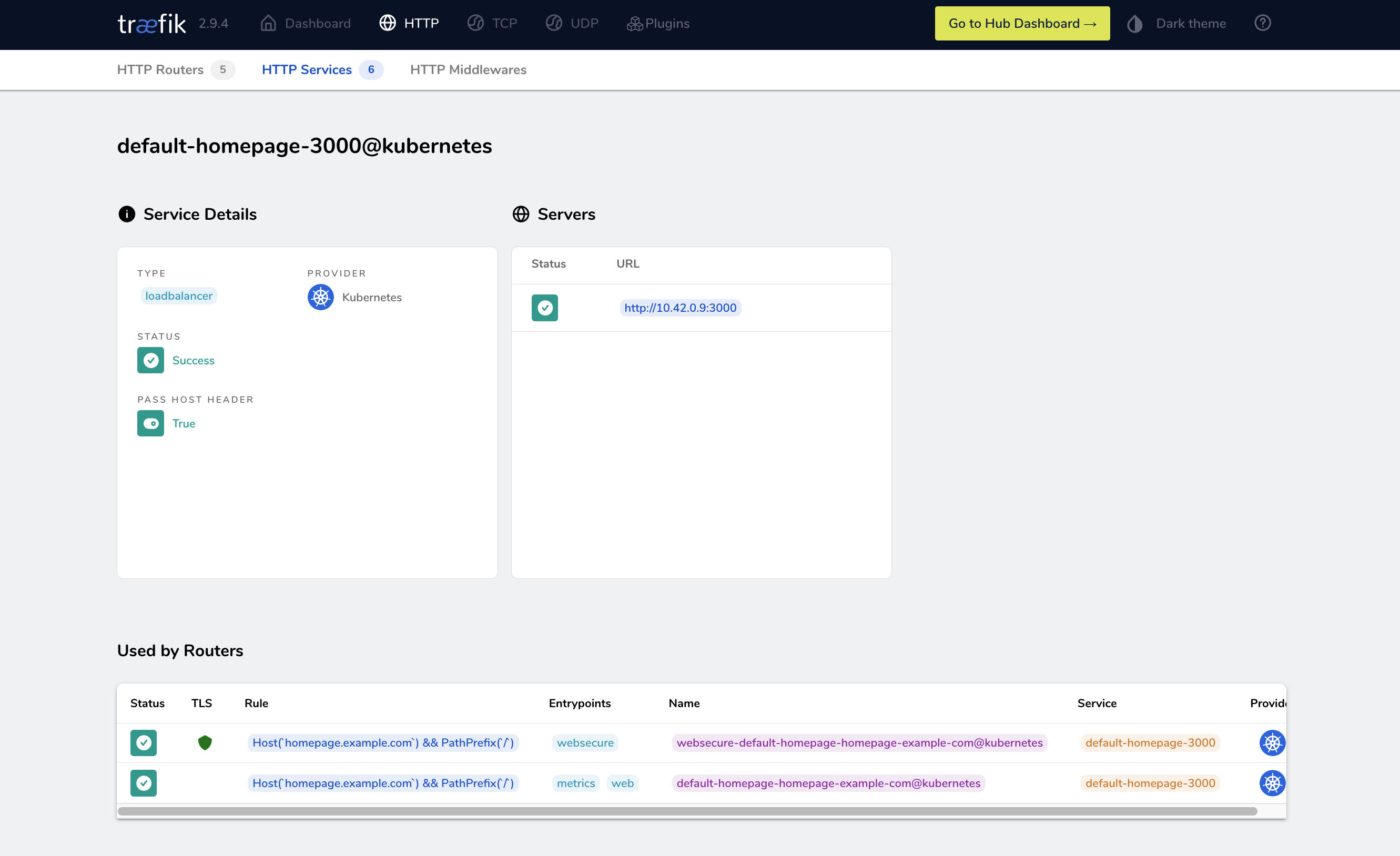Select the metrics entrypoint chip
Screen dimensions: 1400x856
tap(575, 783)
